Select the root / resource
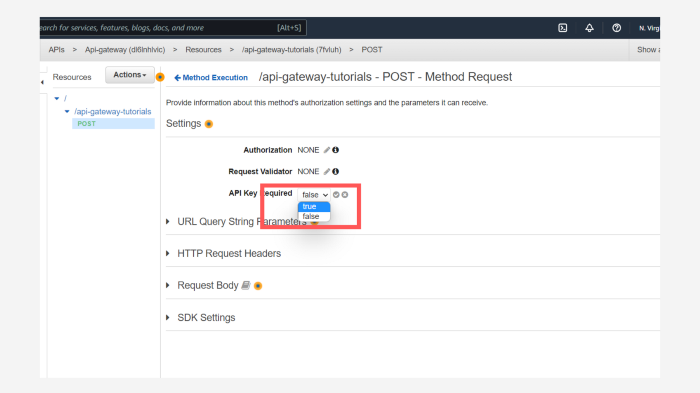 (x=65, y=98)
